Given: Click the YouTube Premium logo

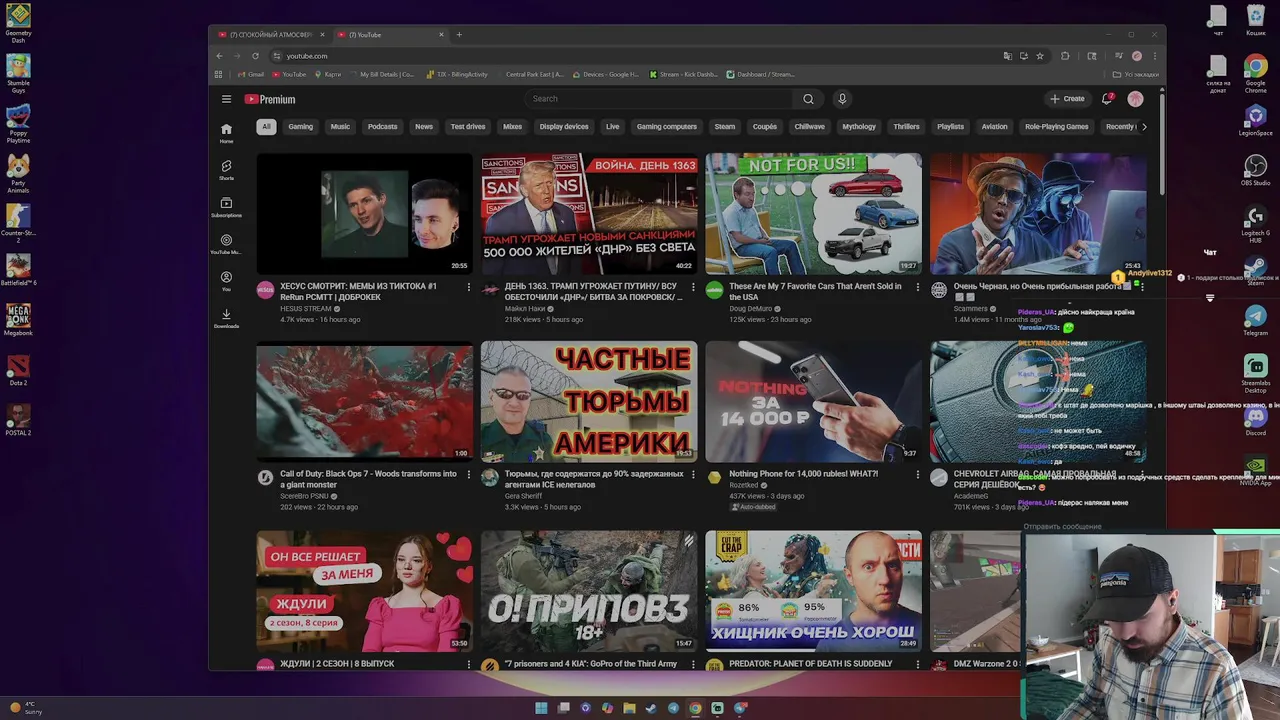Looking at the screenshot, I should coord(270,99).
